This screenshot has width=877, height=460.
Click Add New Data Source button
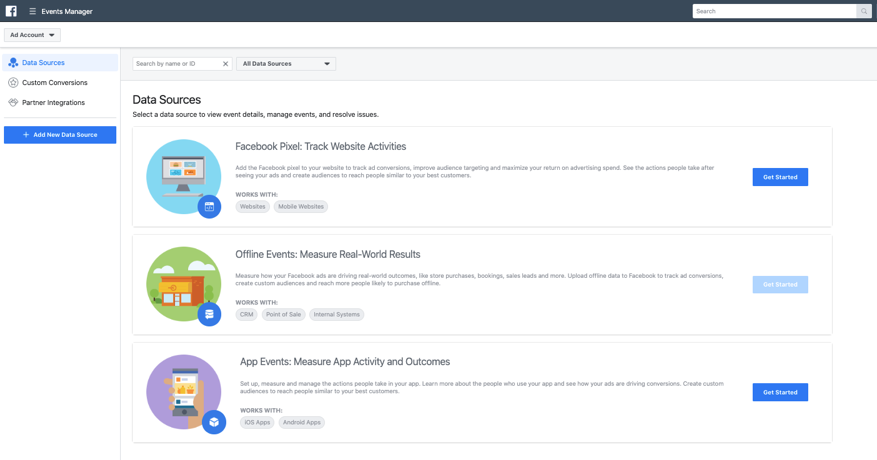60,135
